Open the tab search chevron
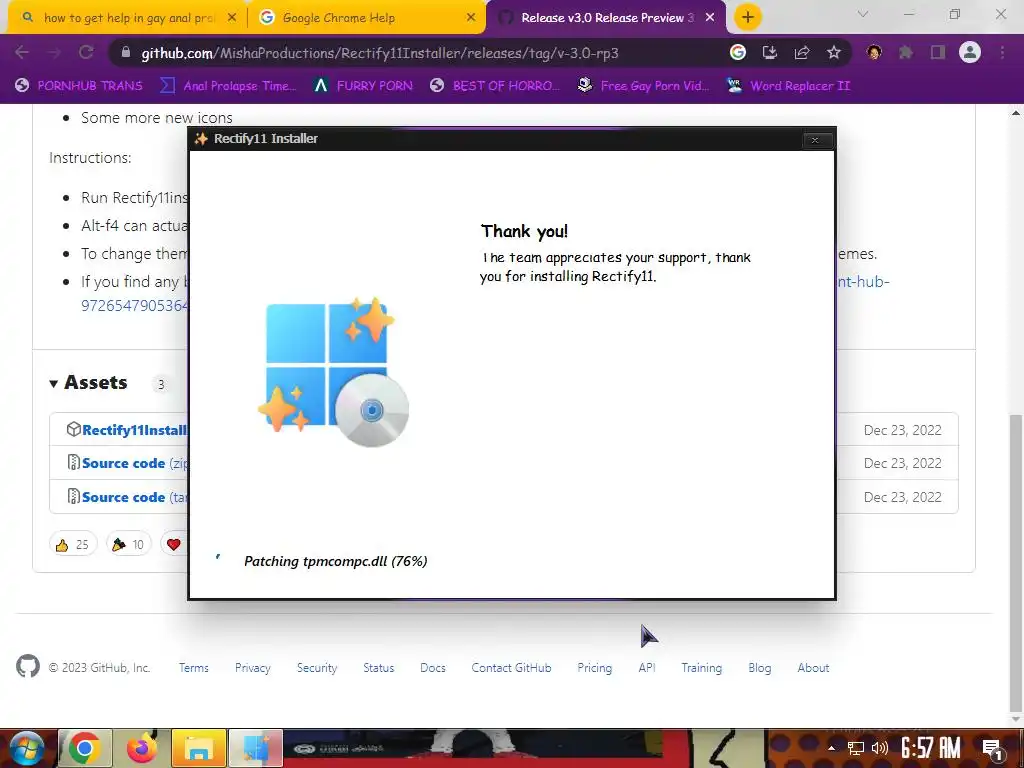Screen dimensions: 1024x768 click(863, 14)
